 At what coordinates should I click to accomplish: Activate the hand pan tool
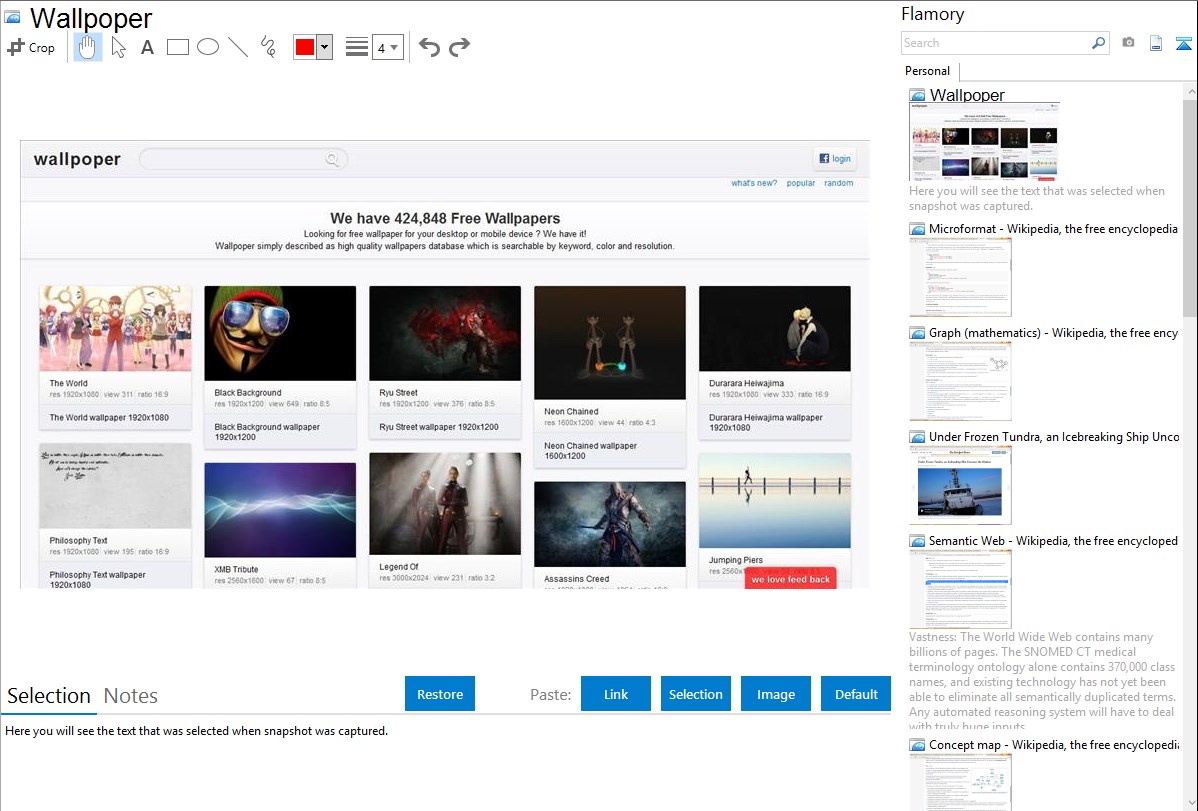point(88,47)
